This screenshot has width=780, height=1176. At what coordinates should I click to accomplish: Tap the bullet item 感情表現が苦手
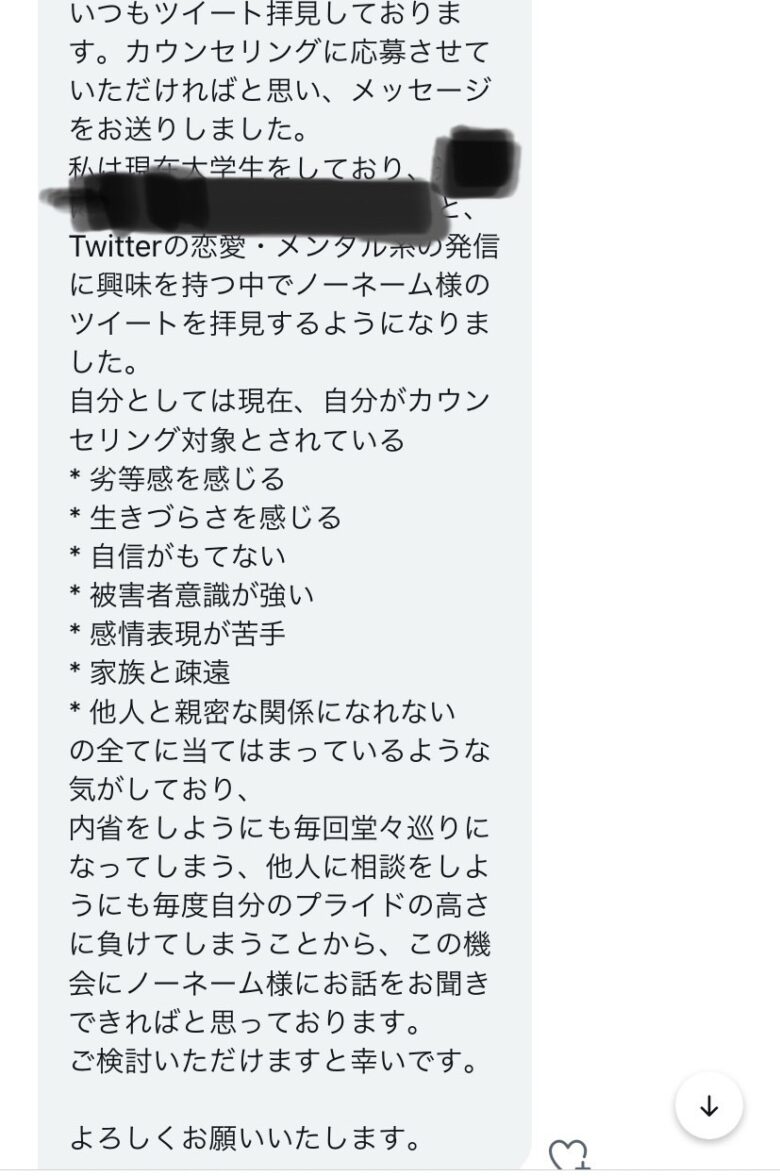click(x=178, y=634)
